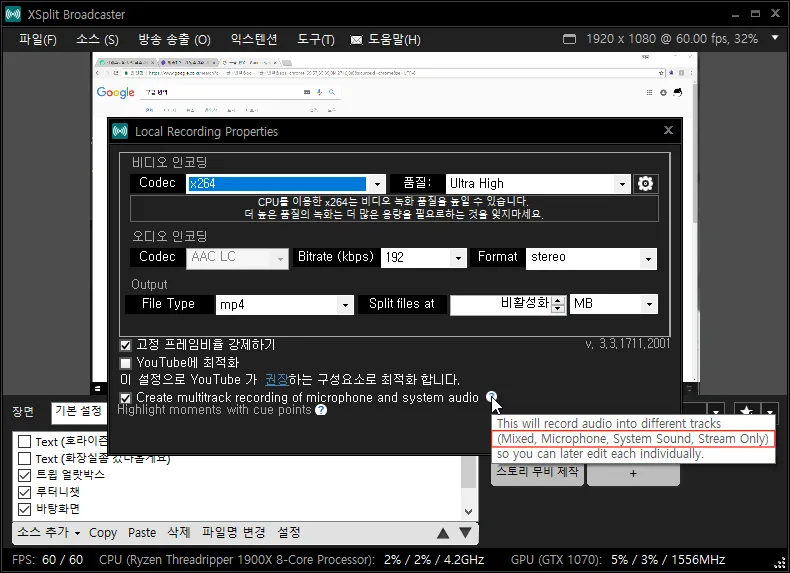Hide the 트윕 얼랏박스 source
This screenshot has height=573, width=790.
coord(24,475)
